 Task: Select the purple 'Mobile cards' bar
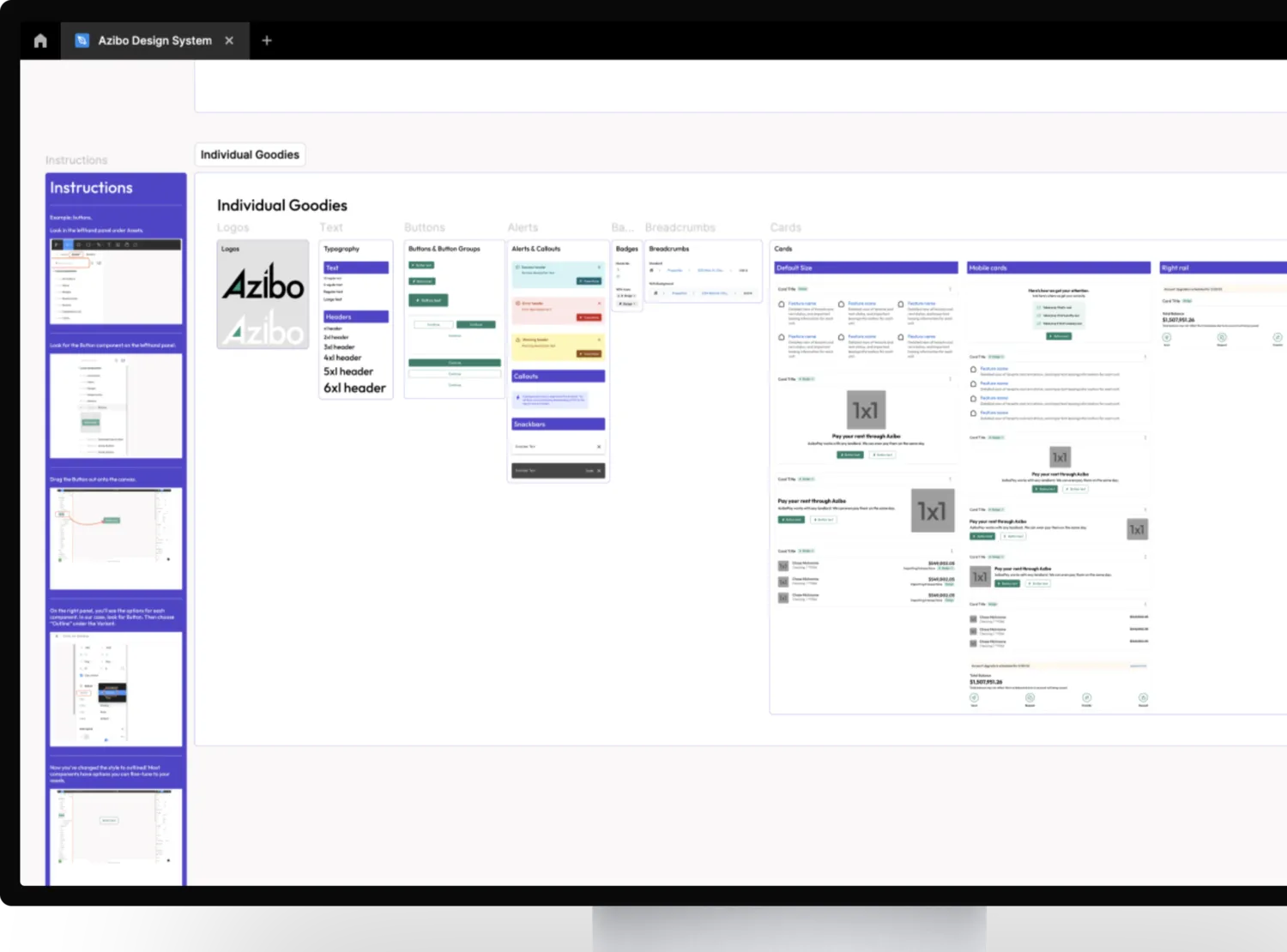[1059, 268]
